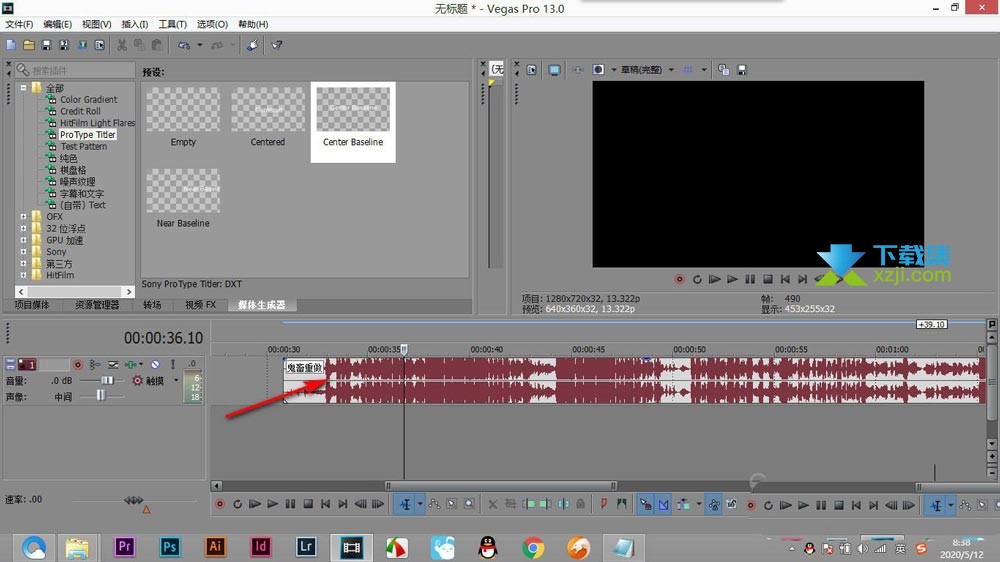Viewport: 1000px width, 562px height.
Task: Adjust track 1 声像 pan slider
Action: (101, 396)
